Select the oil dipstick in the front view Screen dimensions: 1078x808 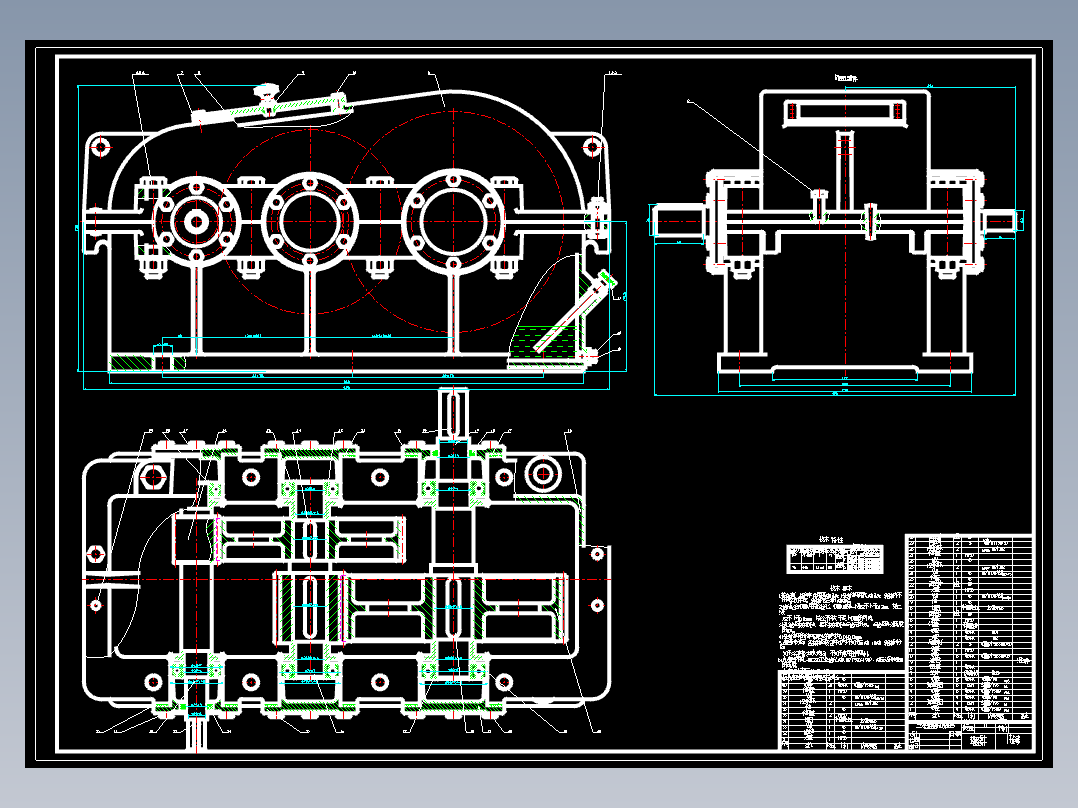(x=575, y=311)
